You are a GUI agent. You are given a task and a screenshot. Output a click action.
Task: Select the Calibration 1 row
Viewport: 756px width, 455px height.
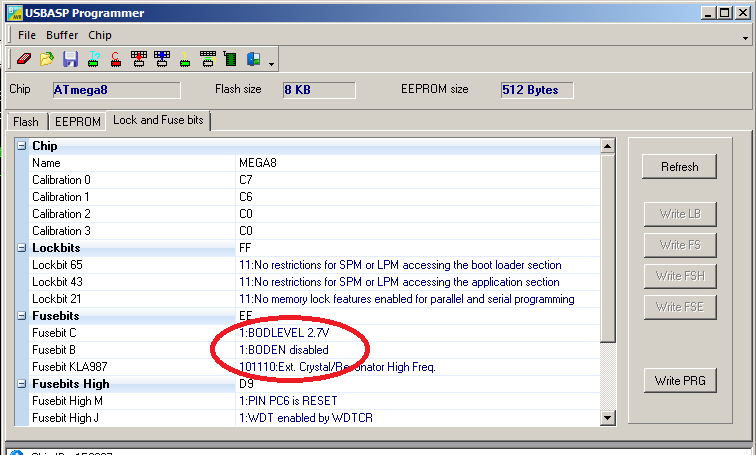coord(315,197)
